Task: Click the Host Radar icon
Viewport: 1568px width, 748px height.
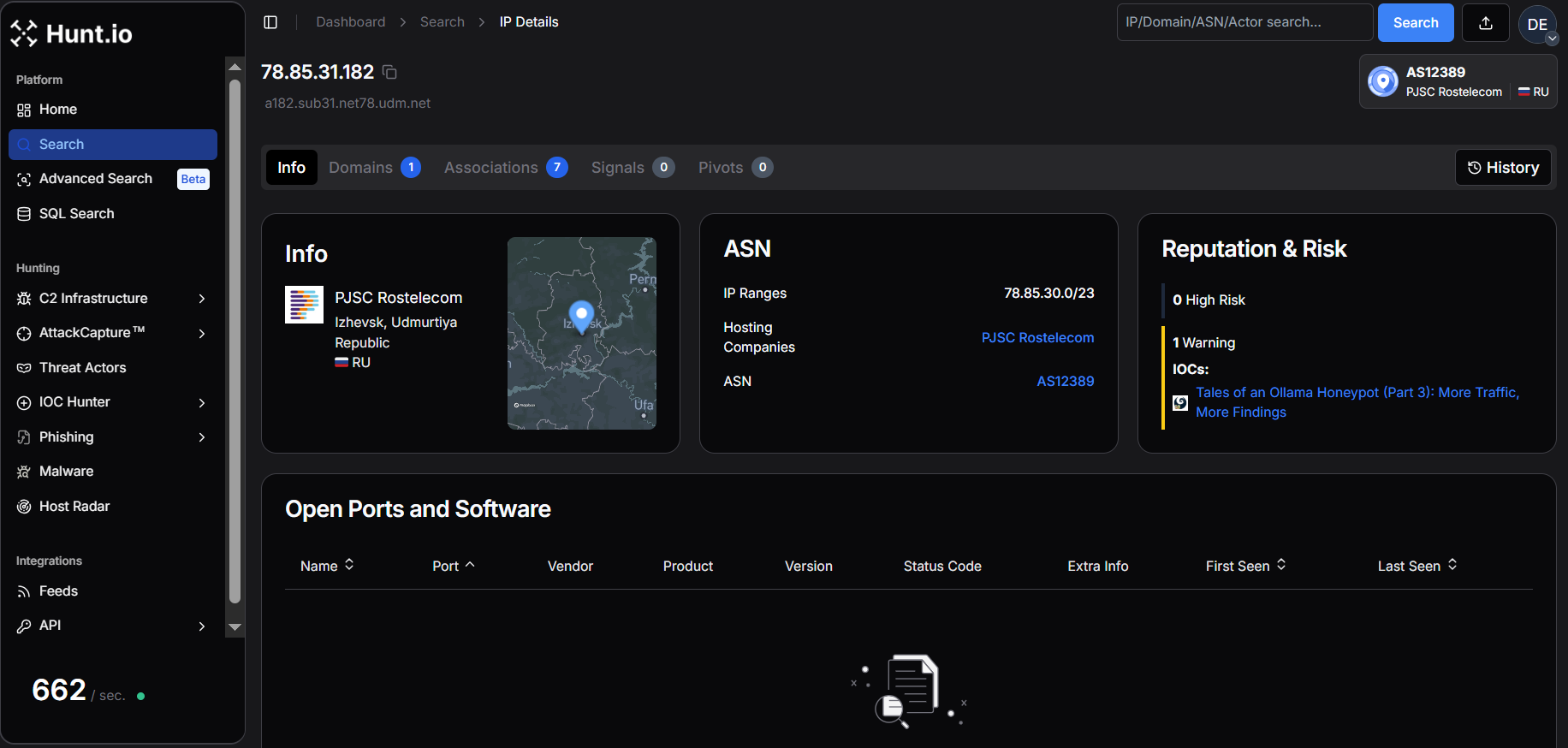Action: [24, 507]
